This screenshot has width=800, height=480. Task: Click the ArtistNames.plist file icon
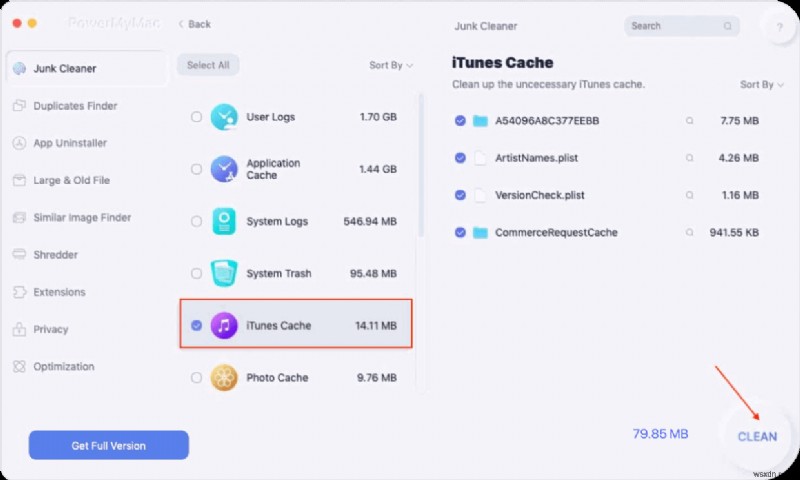(480, 158)
